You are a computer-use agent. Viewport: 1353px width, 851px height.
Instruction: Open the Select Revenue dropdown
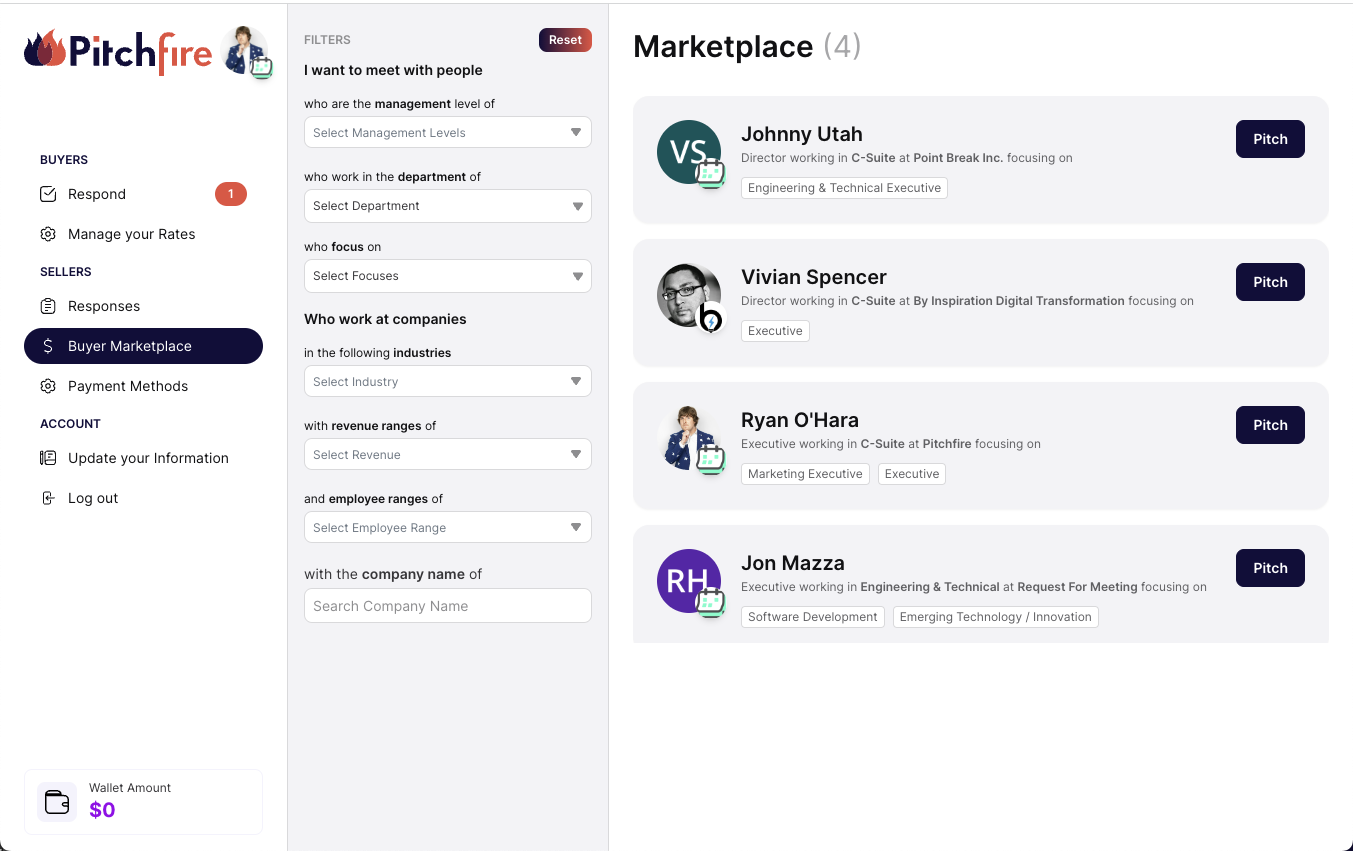447,454
